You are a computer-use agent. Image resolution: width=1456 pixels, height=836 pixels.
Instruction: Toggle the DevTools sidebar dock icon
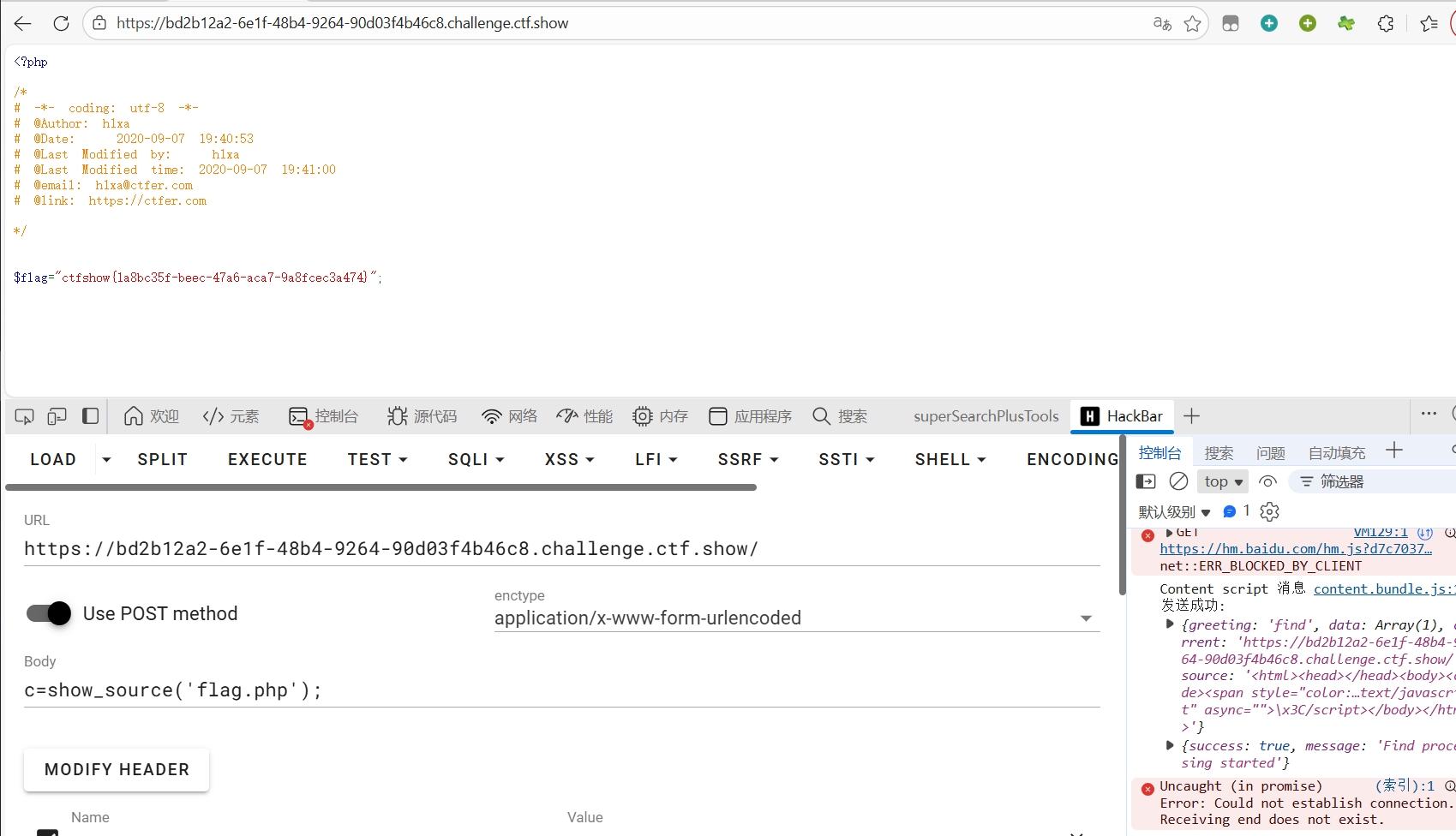[x=90, y=416]
